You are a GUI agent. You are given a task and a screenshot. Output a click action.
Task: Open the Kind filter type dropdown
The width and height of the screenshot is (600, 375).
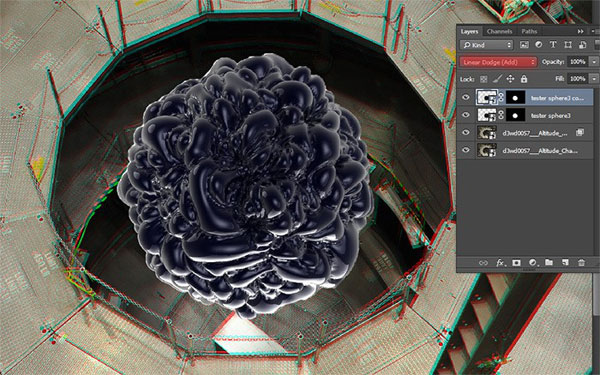click(487, 45)
